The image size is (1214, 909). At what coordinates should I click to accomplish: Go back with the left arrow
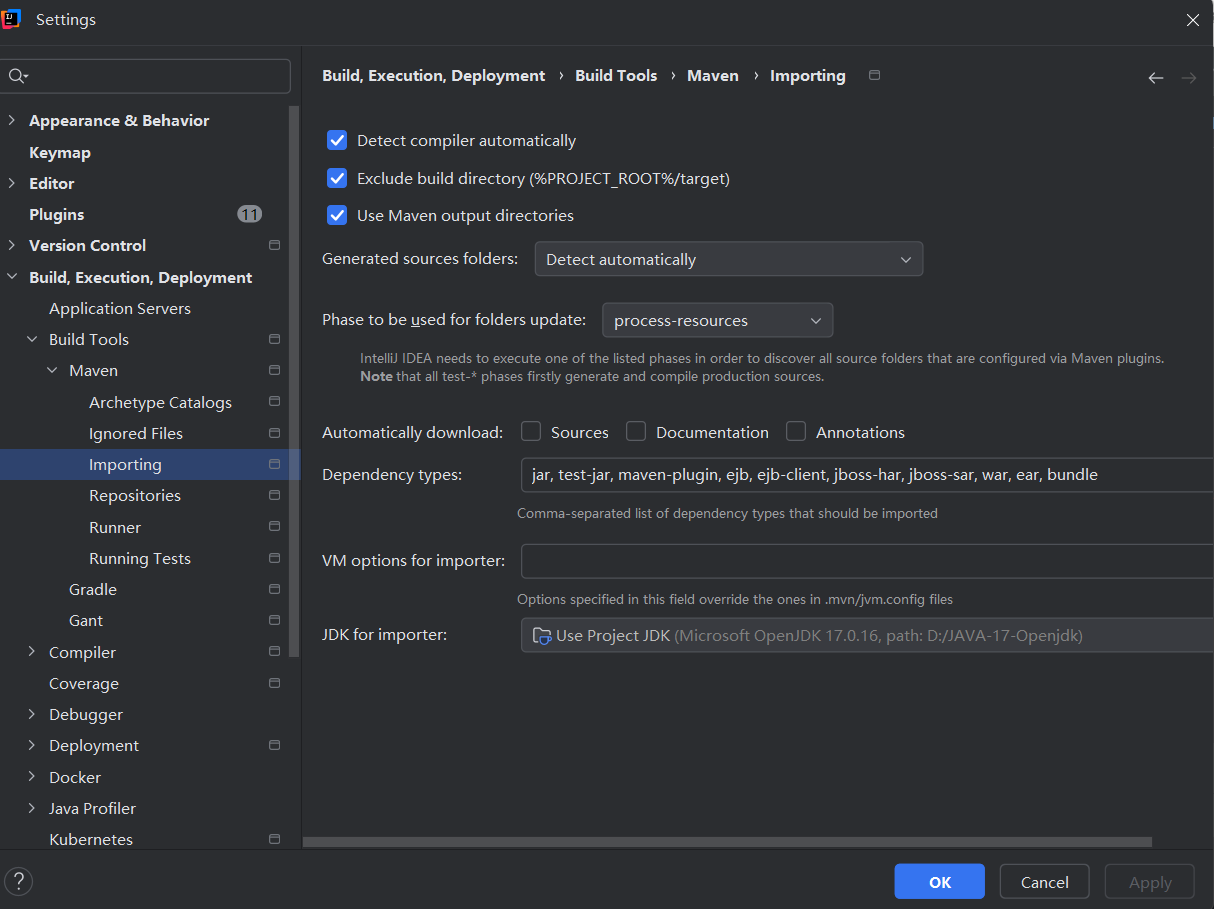click(1156, 77)
